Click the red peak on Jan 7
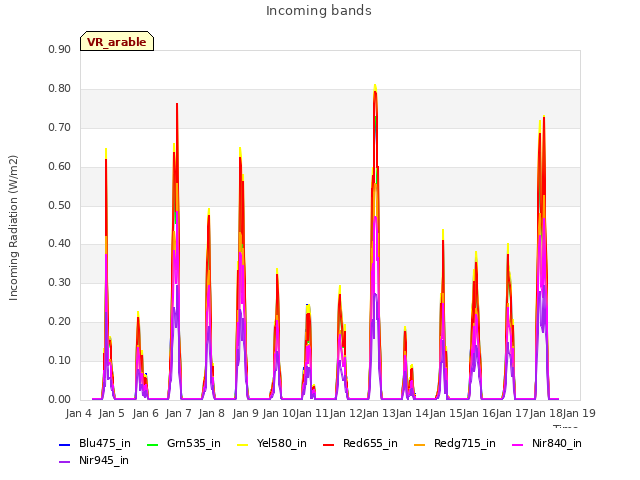 pos(177,106)
